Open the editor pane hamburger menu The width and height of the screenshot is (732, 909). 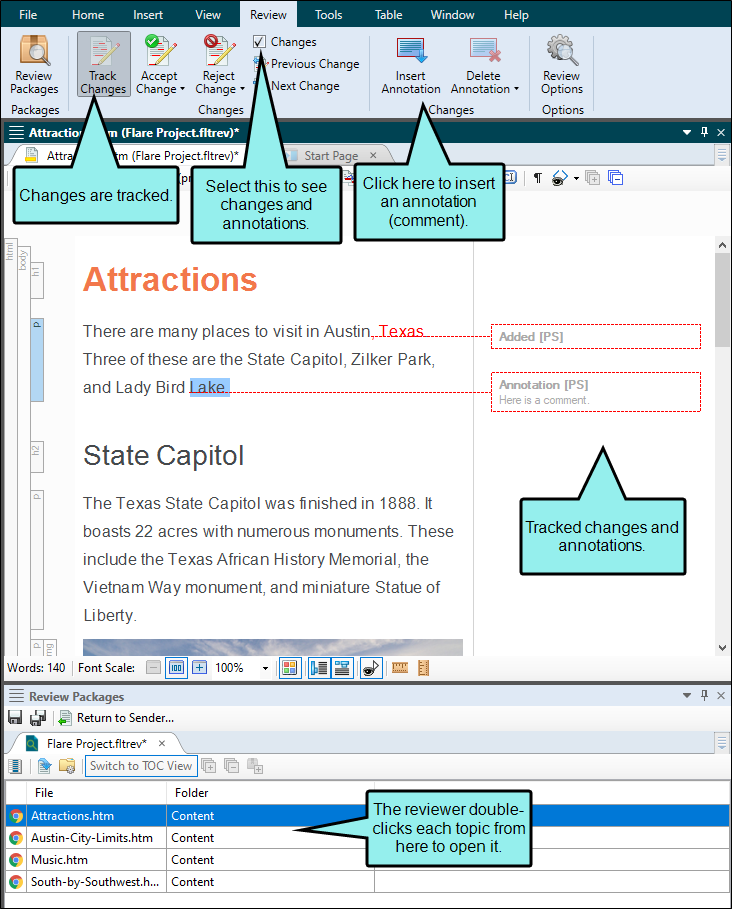(16, 133)
